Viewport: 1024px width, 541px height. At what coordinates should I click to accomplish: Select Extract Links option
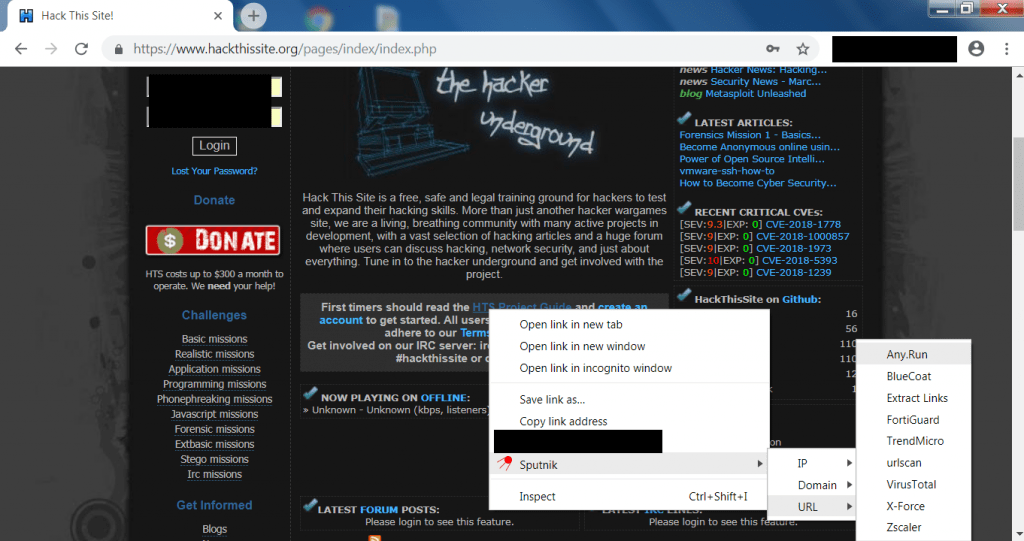(x=914, y=398)
